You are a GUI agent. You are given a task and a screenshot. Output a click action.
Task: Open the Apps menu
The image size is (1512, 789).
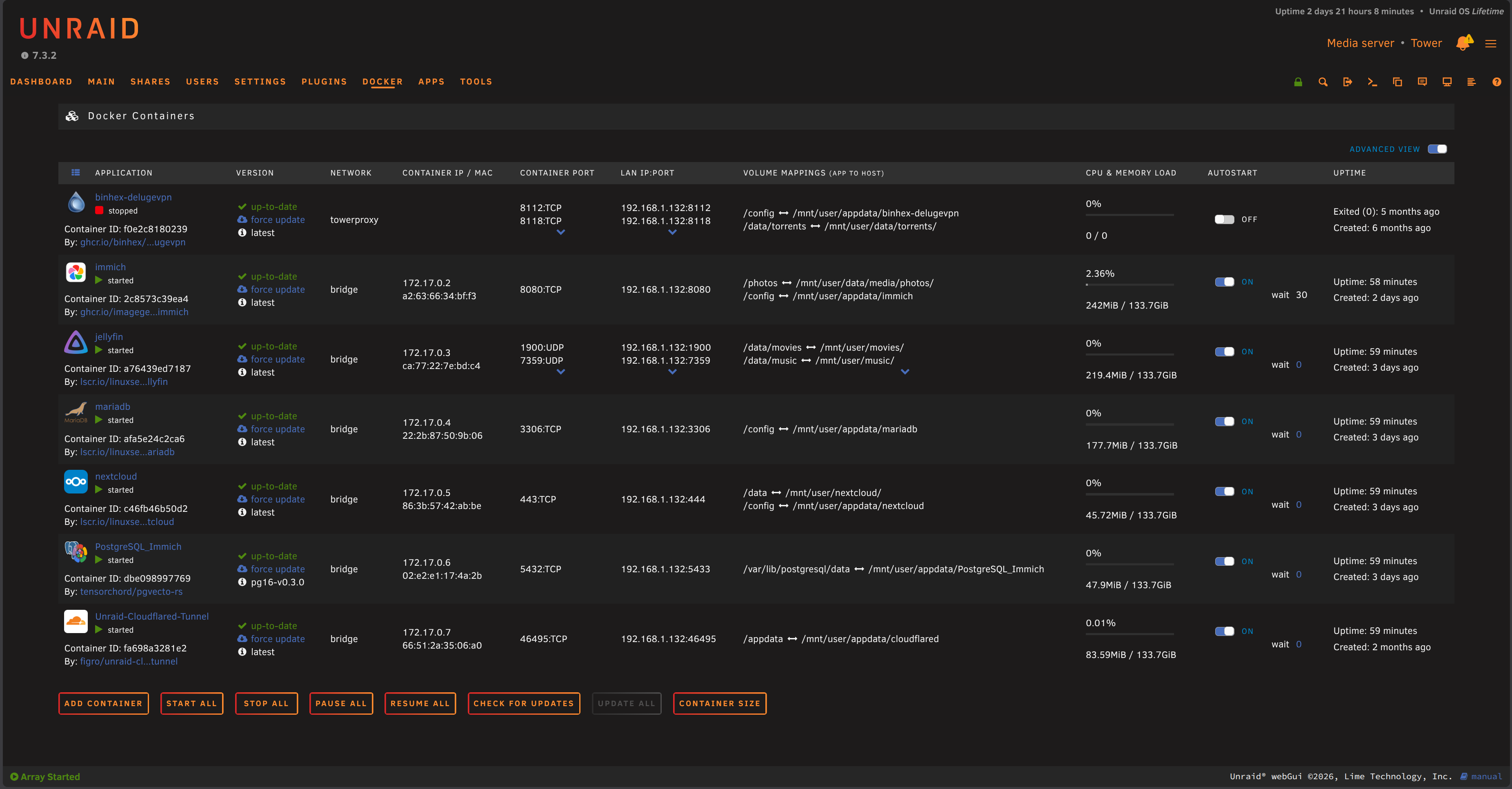(x=431, y=82)
